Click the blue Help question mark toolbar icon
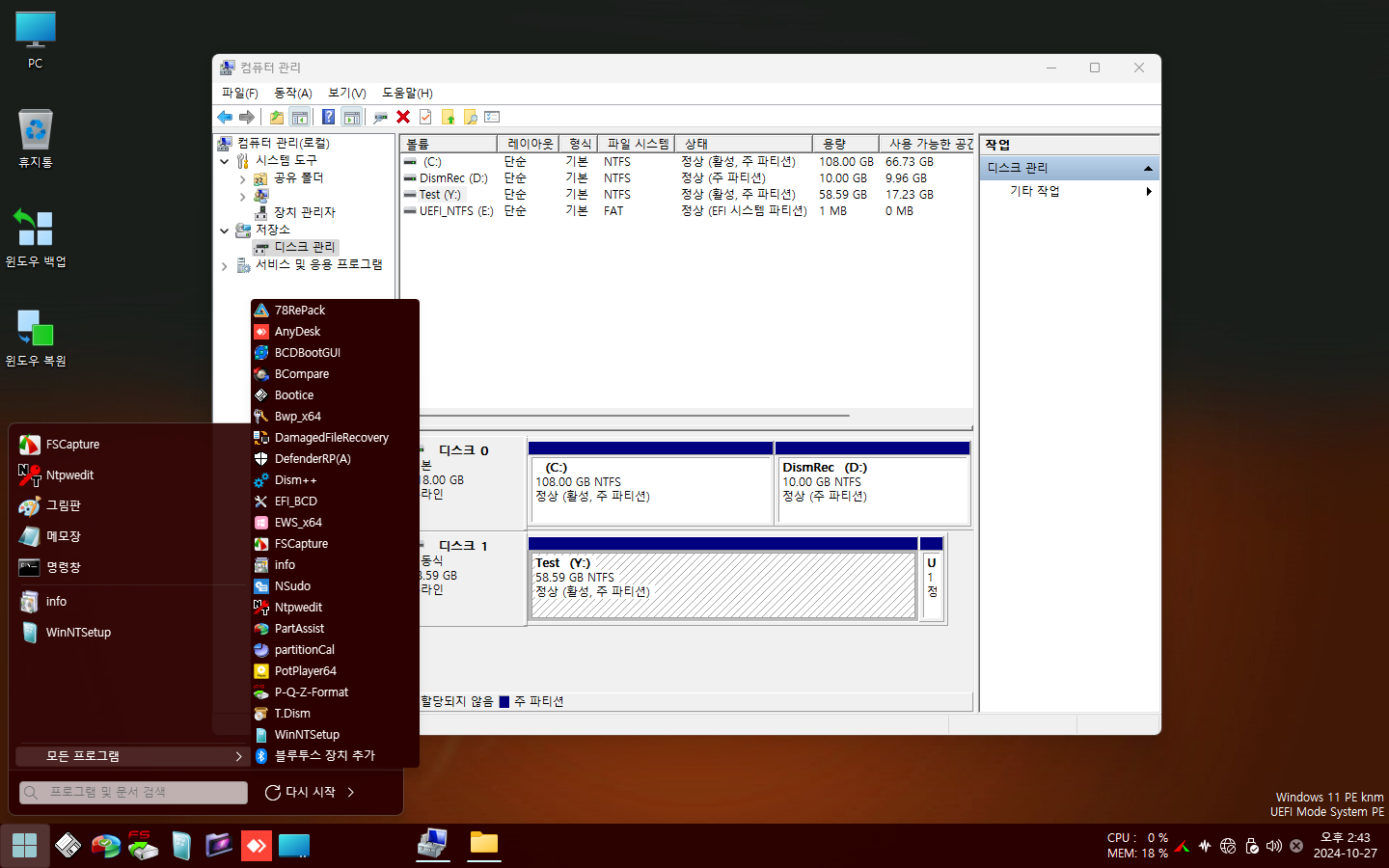 (x=328, y=117)
